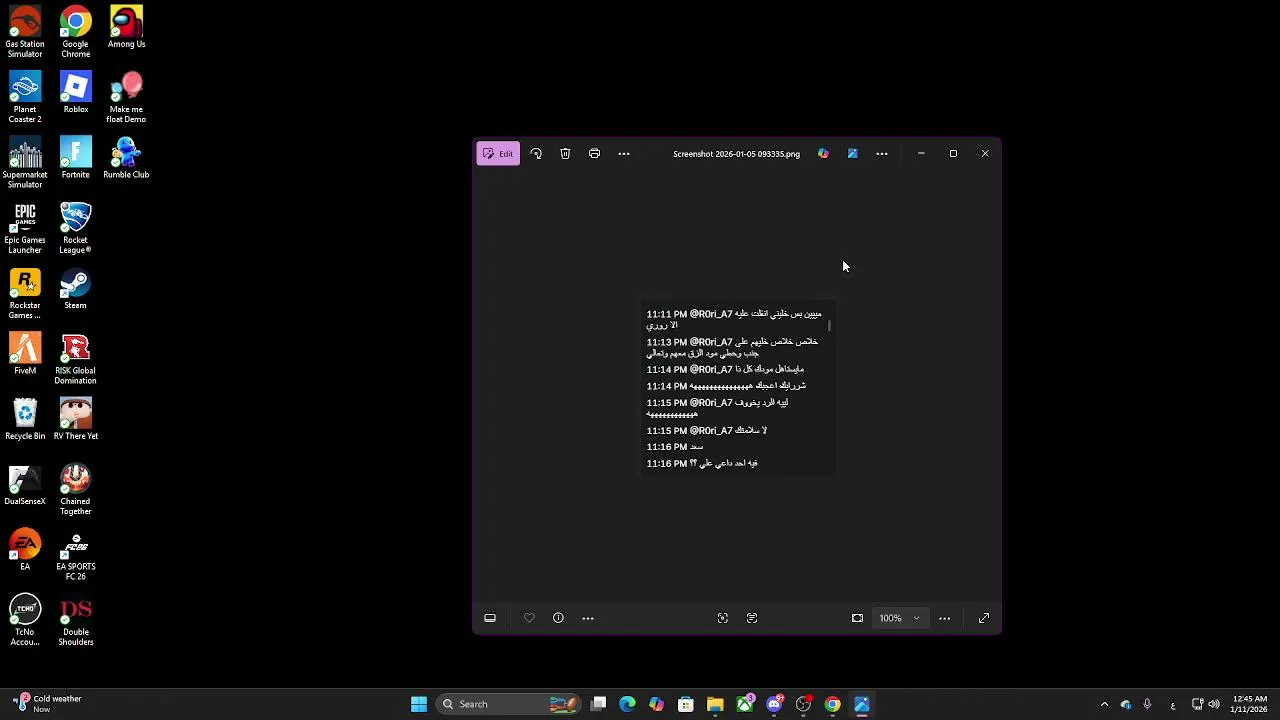Select the FiveM desktop icon
Image resolution: width=1280 pixels, height=720 pixels.
click(x=25, y=354)
